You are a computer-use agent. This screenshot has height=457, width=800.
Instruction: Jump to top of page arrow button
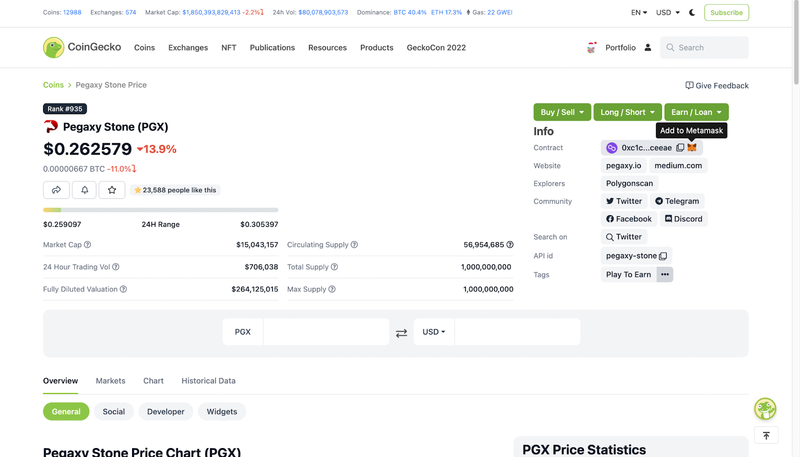(766, 436)
